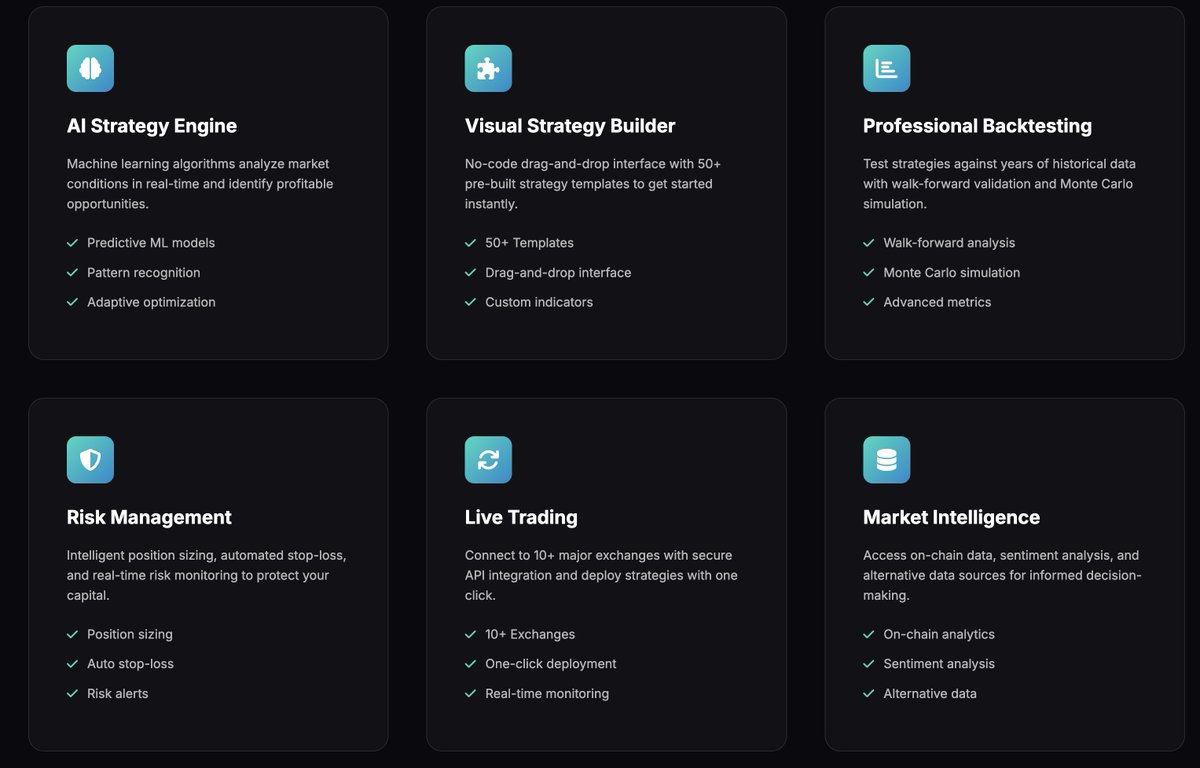Click checkmark beside Alternative data

click(868, 694)
